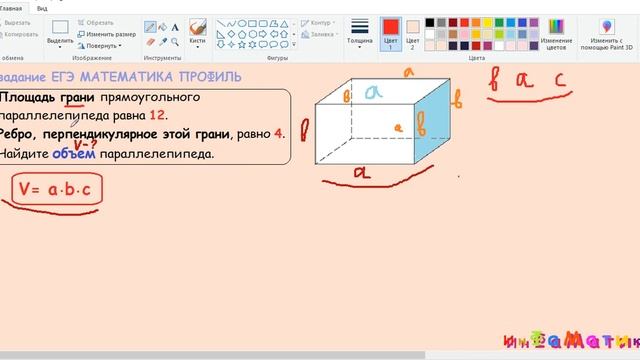Pick the purple swatch in top row

tap(534, 23)
